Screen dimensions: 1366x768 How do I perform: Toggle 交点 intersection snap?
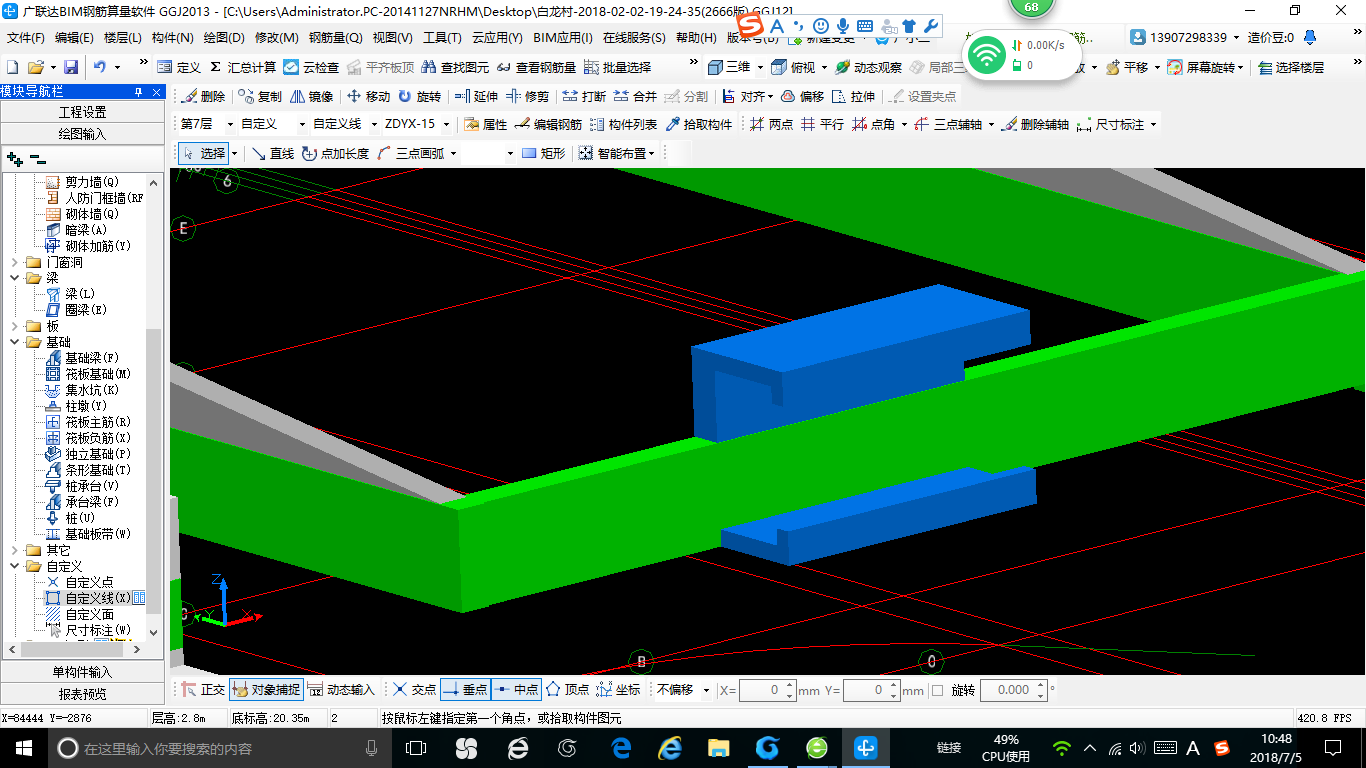tap(414, 689)
